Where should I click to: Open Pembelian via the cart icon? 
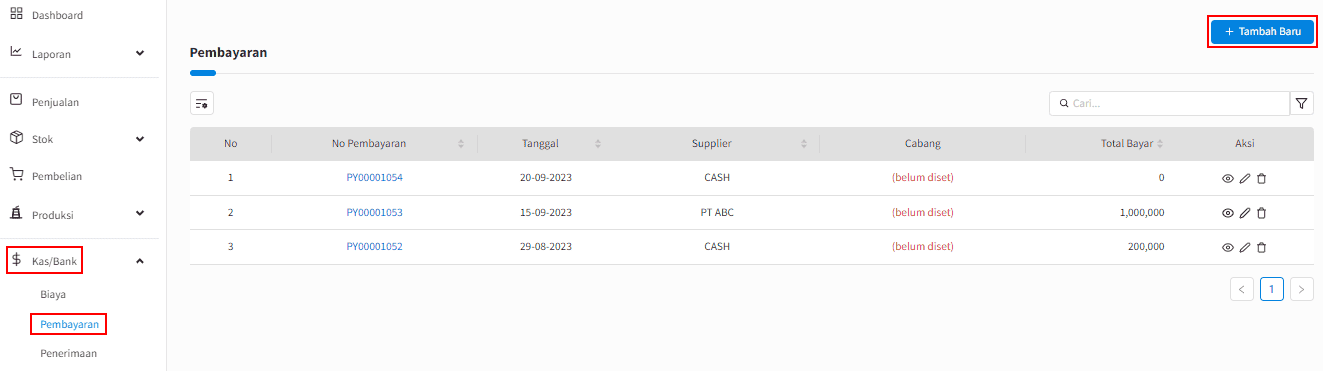point(16,175)
